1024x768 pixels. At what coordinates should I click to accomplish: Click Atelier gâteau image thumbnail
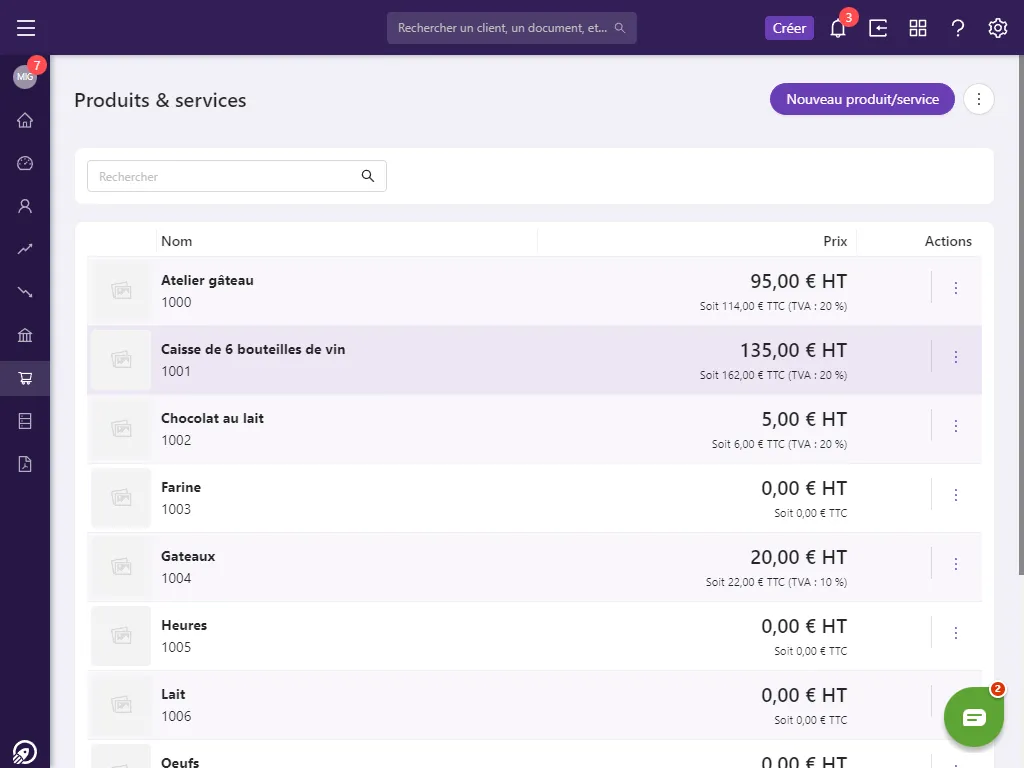[x=121, y=291]
